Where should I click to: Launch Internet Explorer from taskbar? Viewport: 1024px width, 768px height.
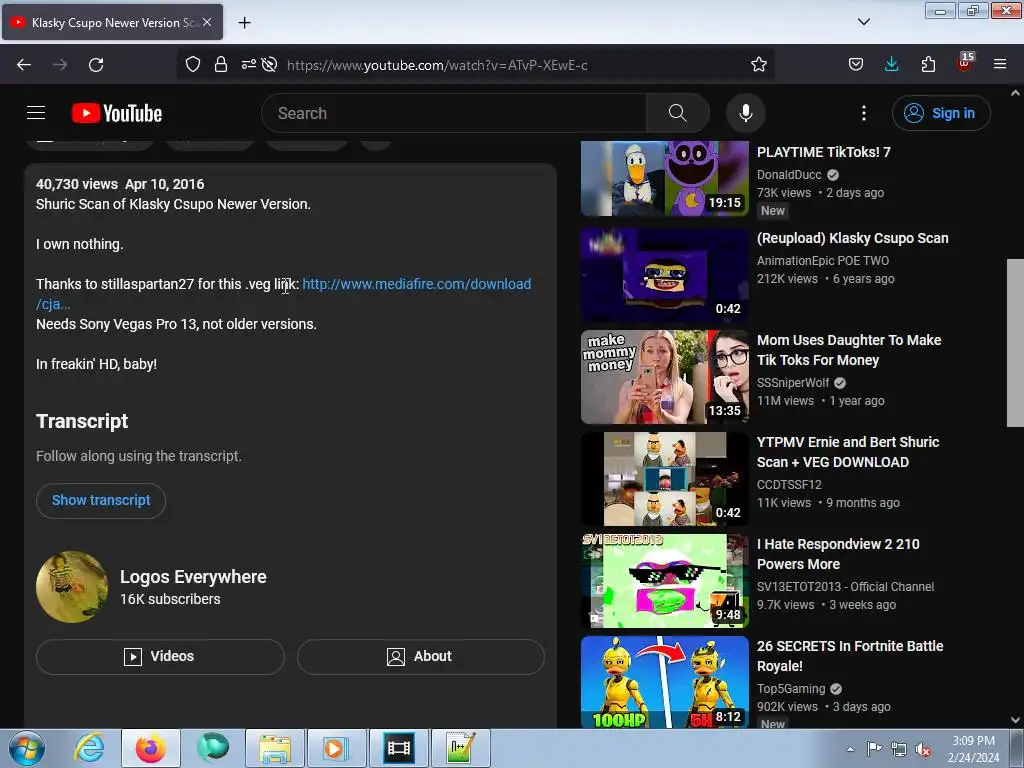coord(89,748)
